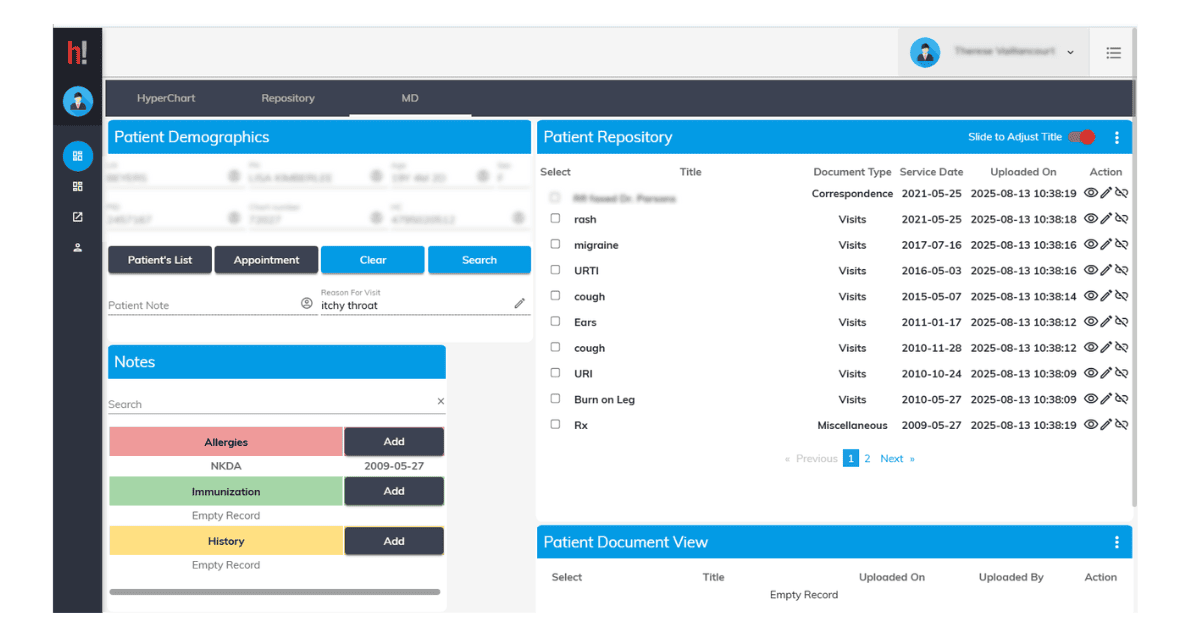This screenshot has height=628, width=1200.
Task: Clear the Notes search with X icon
Action: [440, 402]
